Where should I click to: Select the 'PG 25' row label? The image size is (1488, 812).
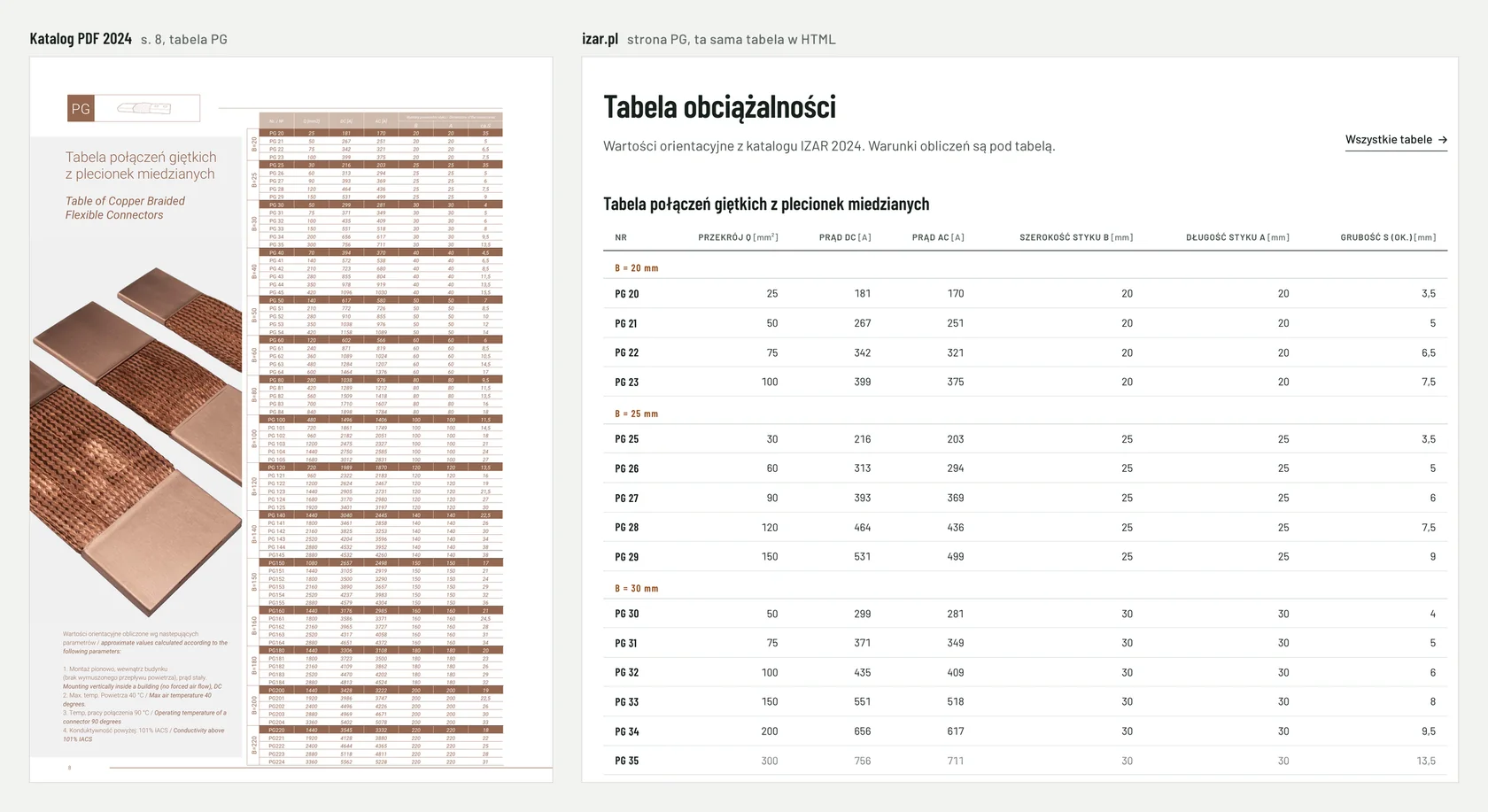(x=627, y=439)
